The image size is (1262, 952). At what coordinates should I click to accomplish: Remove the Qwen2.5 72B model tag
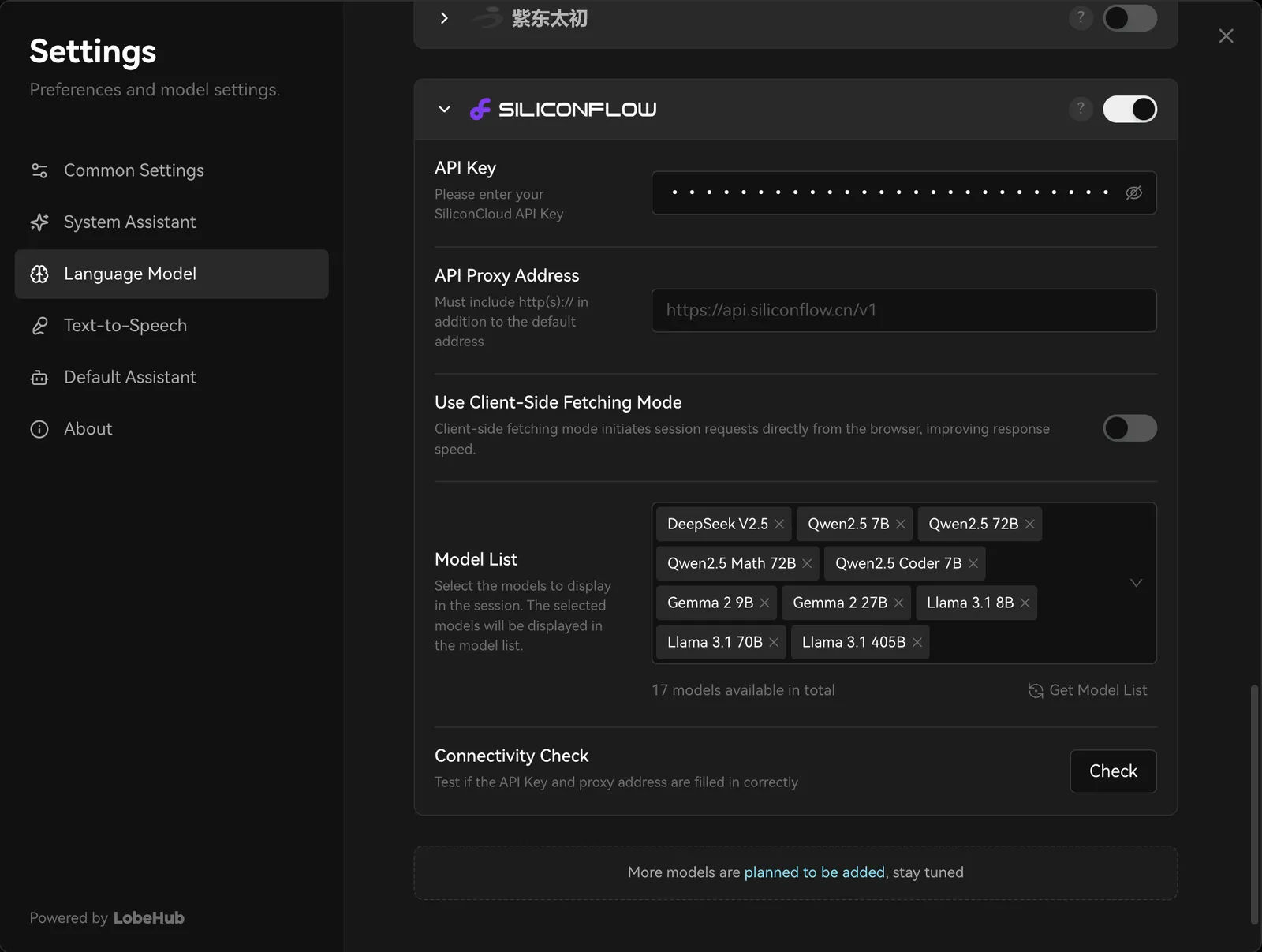click(1029, 524)
